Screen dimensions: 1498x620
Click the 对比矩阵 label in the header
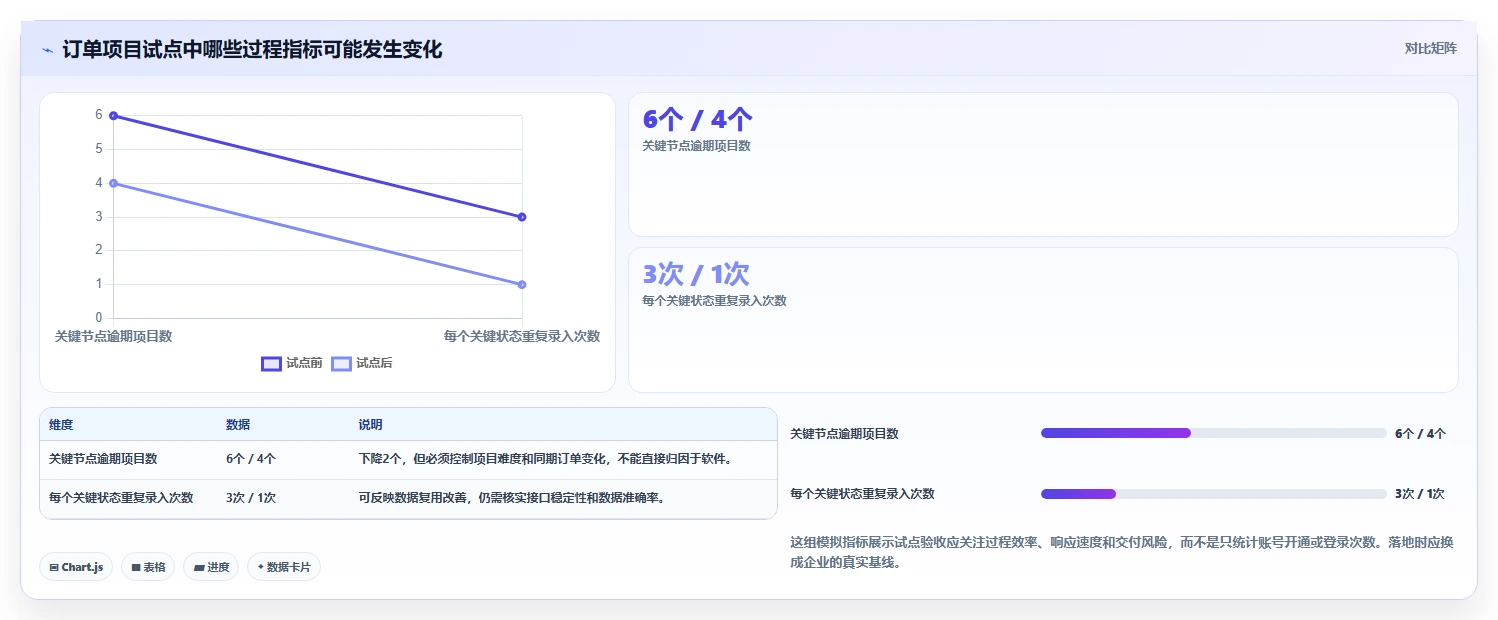[x=1431, y=48]
